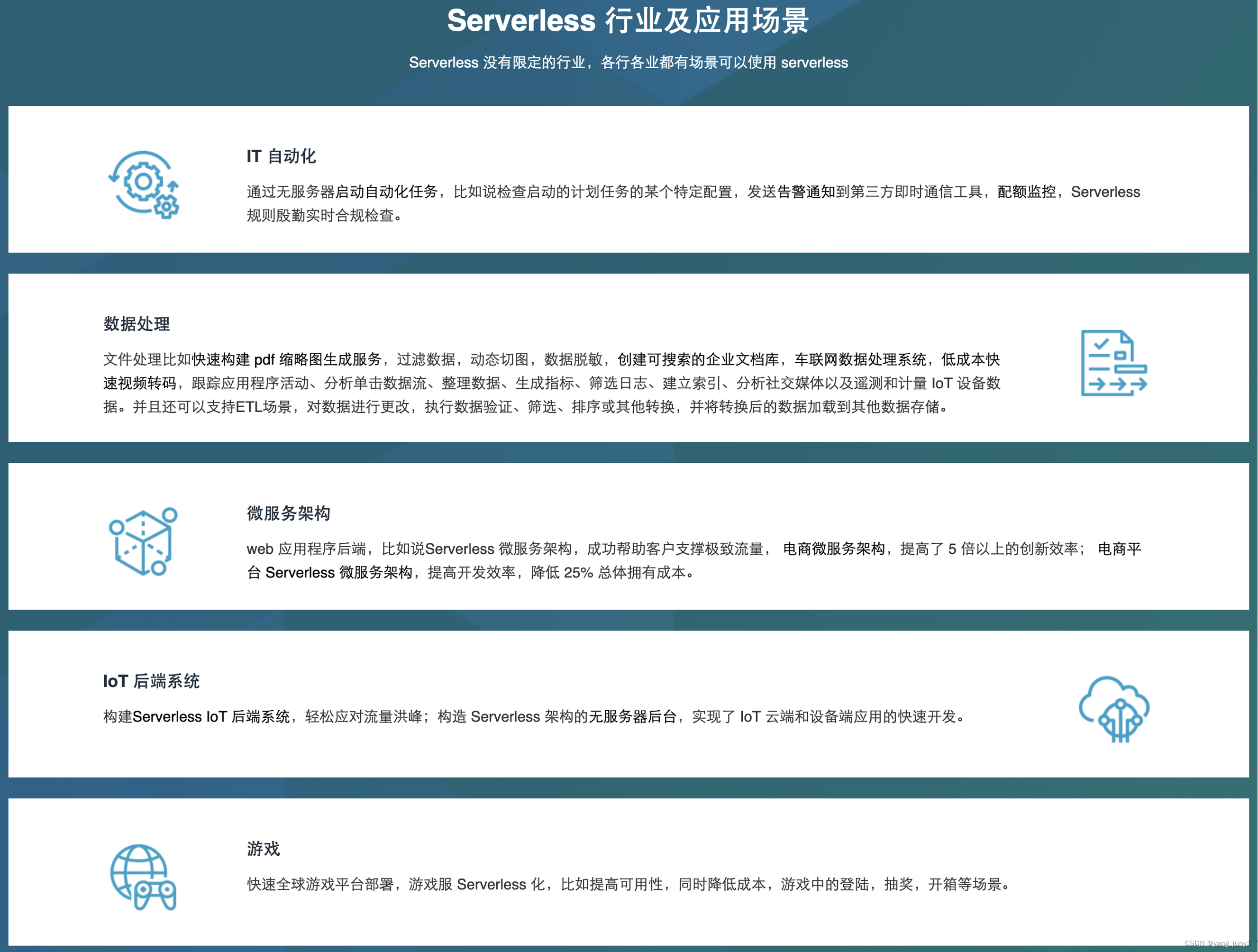
Task: Click the globe and gamepad icon
Action: (x=143, y=877)
